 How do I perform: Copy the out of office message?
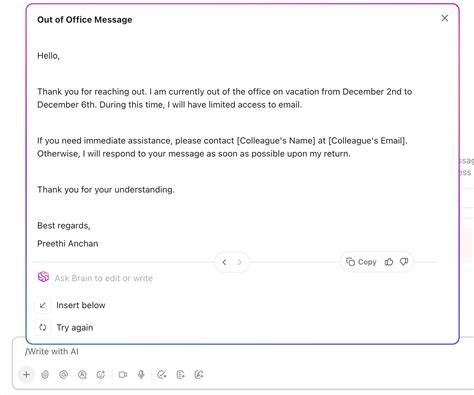pyautogui.click(x=361, y=262)
